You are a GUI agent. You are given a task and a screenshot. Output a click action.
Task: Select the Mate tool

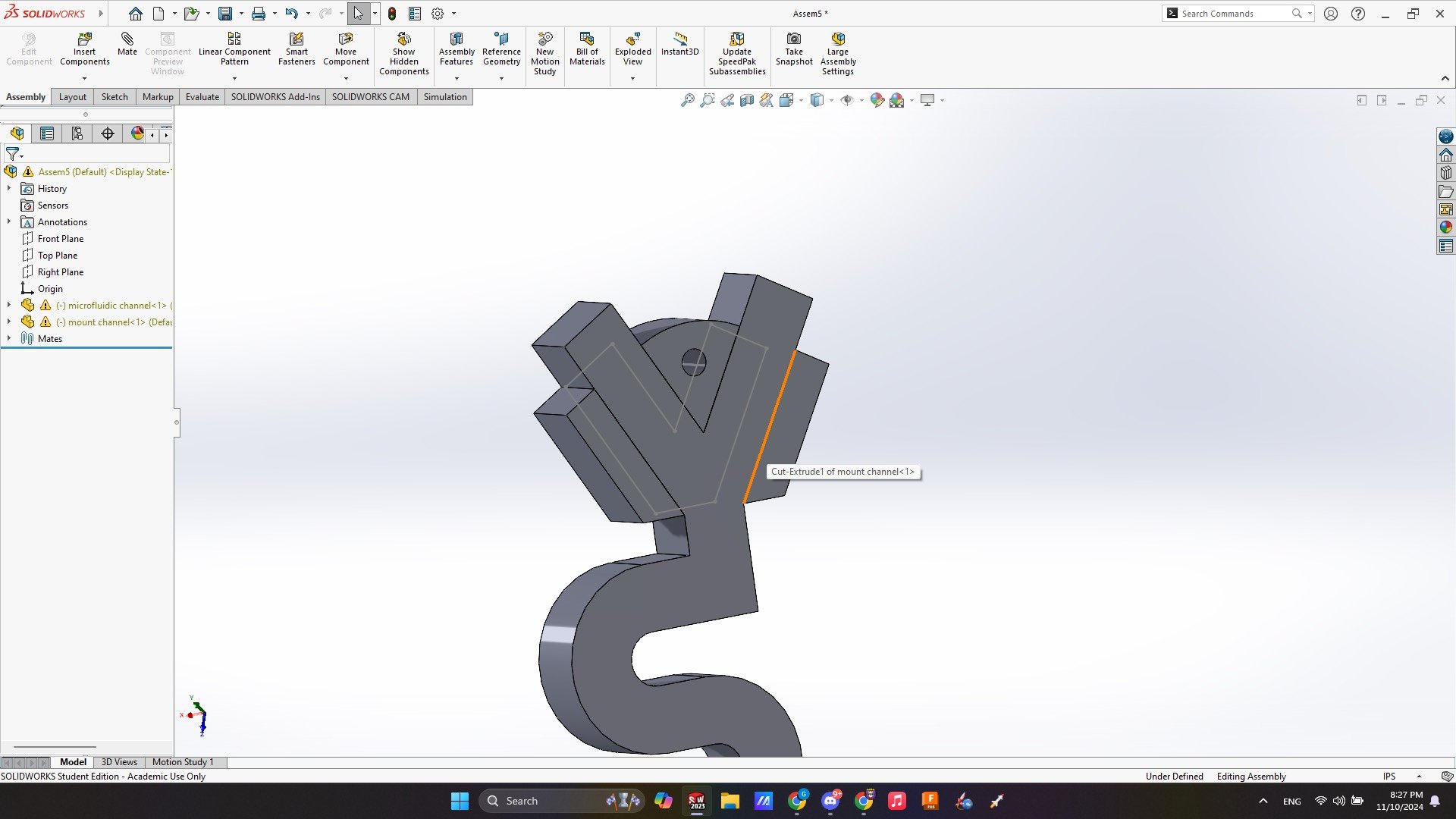coord(127,39)
